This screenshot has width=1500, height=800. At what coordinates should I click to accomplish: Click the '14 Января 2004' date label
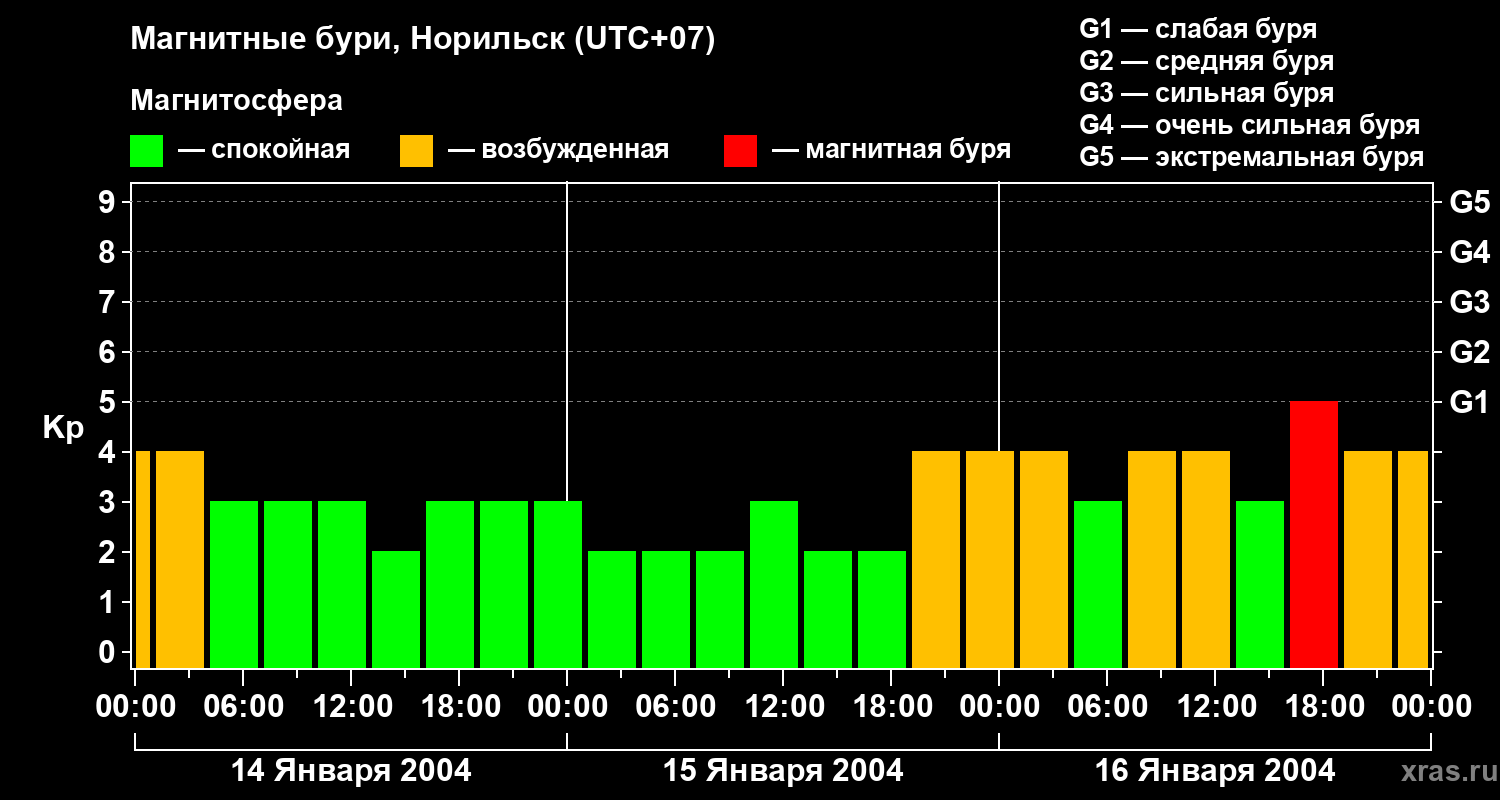351,771
